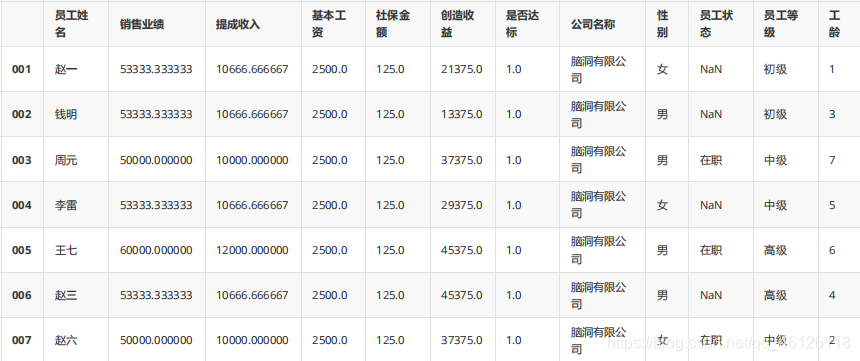Click 工龄 value 7 for 周元
This screenshot has height=361, width=860.
832,160
